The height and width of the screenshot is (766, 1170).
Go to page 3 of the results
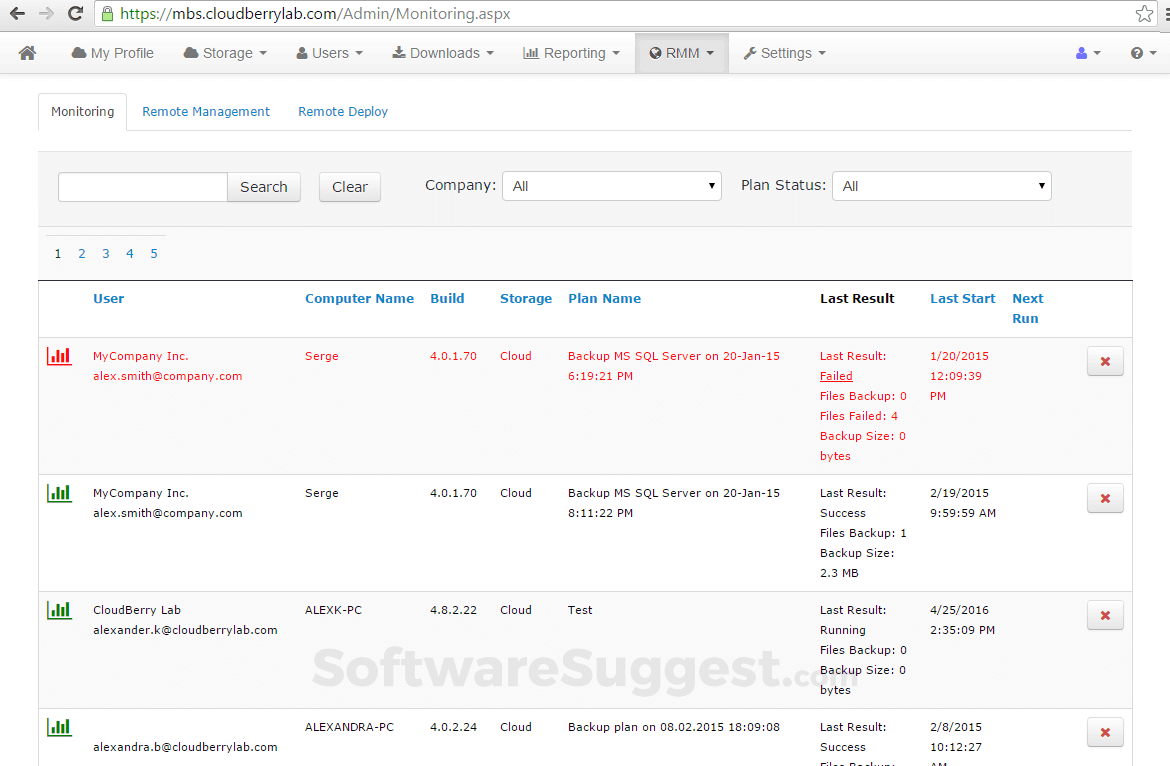pos(105,253)
